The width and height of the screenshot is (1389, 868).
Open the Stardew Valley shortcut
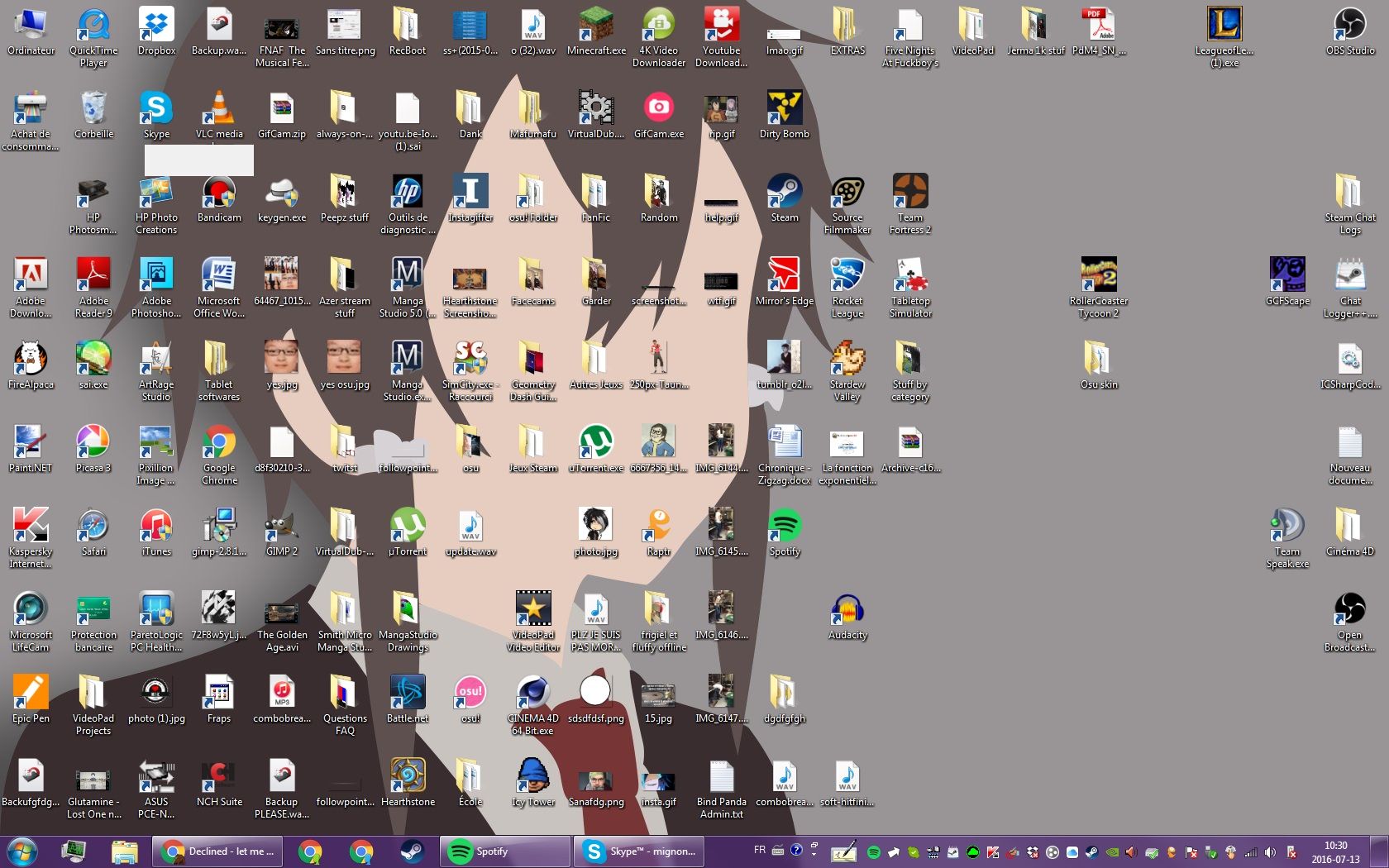(847, 360)
